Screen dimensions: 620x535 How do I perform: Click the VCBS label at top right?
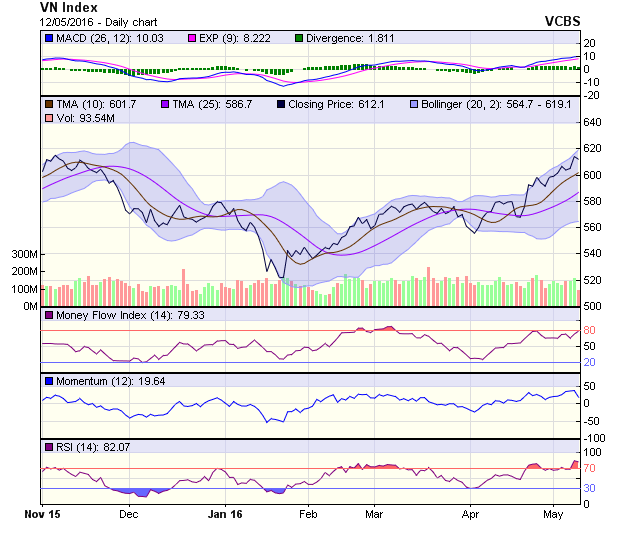pyautogui.click(x=562, y=20)
